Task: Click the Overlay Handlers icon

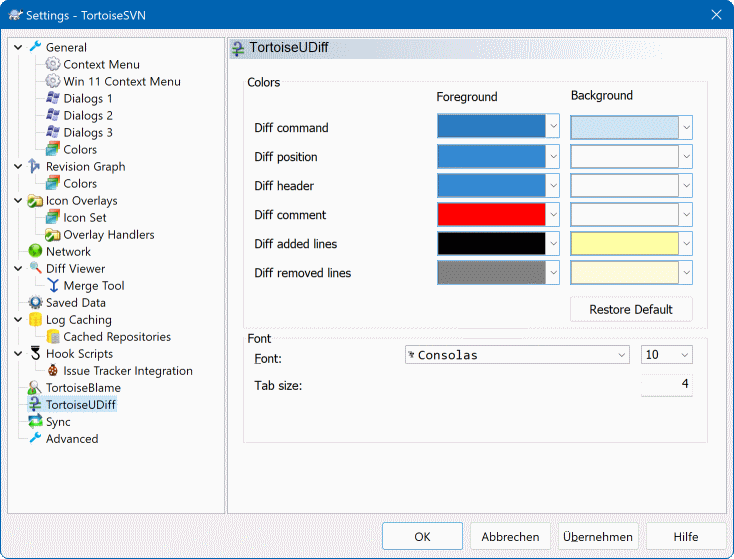Action: click(x=52, y=234)
